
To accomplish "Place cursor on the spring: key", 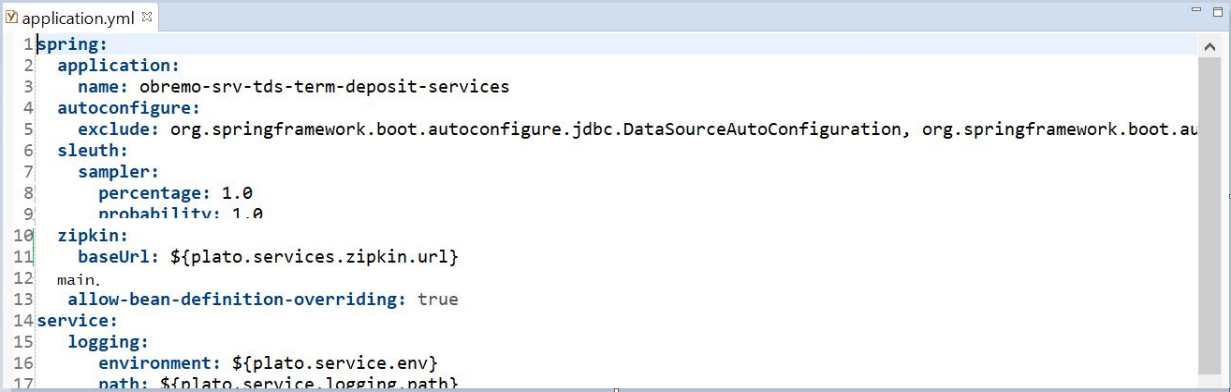I will coord(72,44).
